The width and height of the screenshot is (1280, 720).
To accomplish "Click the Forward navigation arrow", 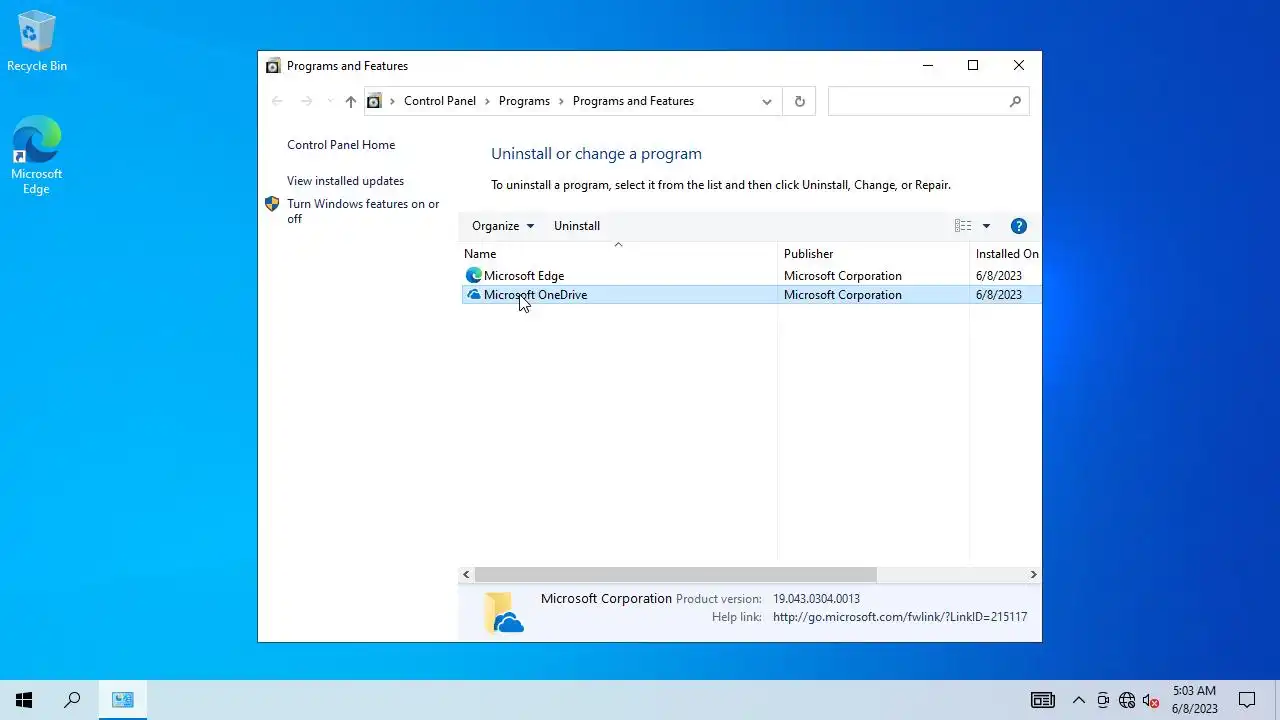I will click(307, 101).
